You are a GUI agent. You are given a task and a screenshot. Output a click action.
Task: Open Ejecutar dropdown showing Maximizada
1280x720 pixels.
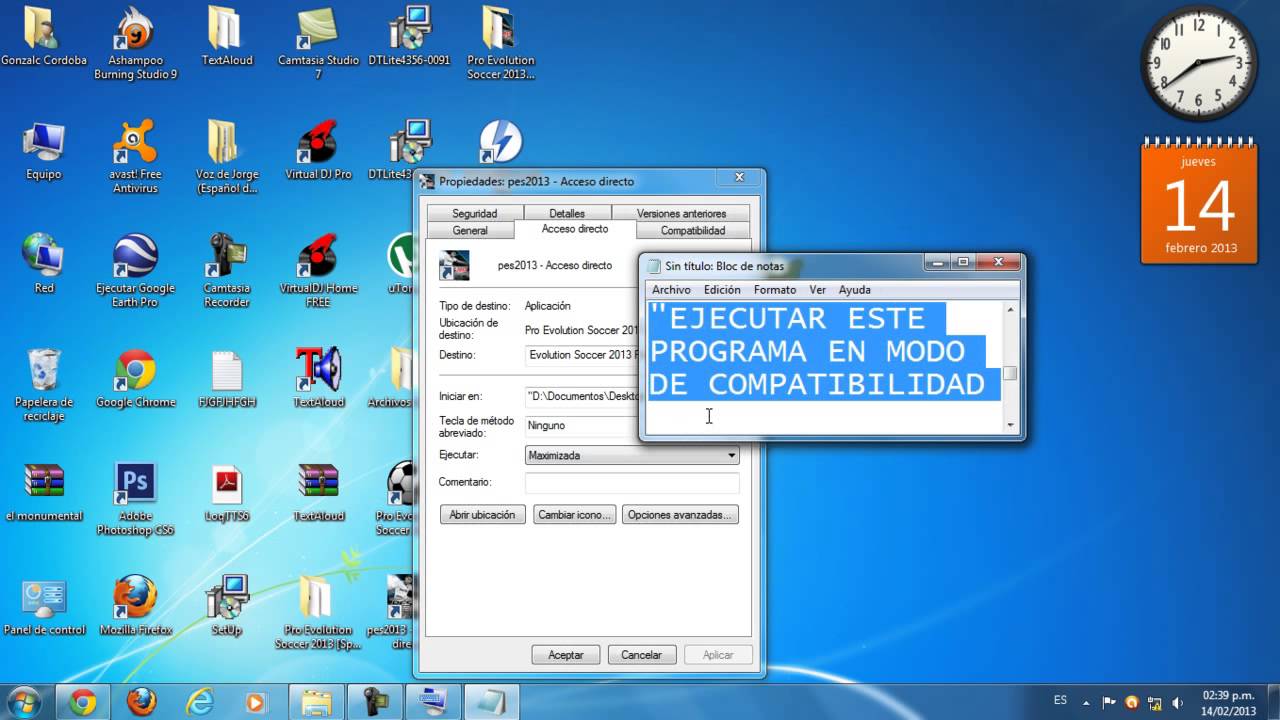(x=632, y=455)
